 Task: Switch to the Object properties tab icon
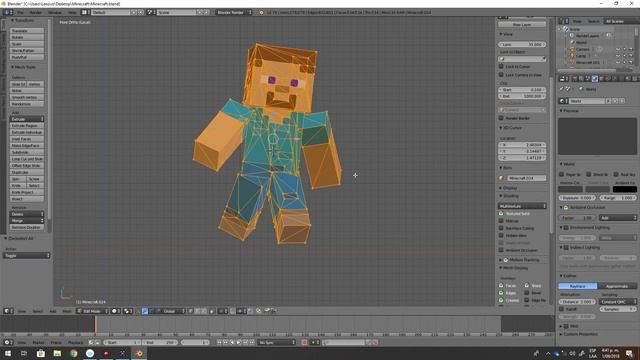(x=601, y=79)
